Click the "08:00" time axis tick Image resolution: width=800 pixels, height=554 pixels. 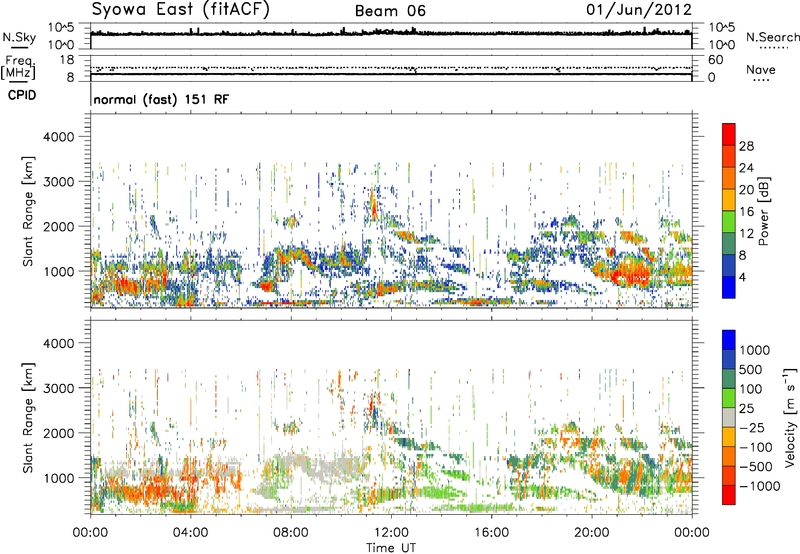point(291,533)
